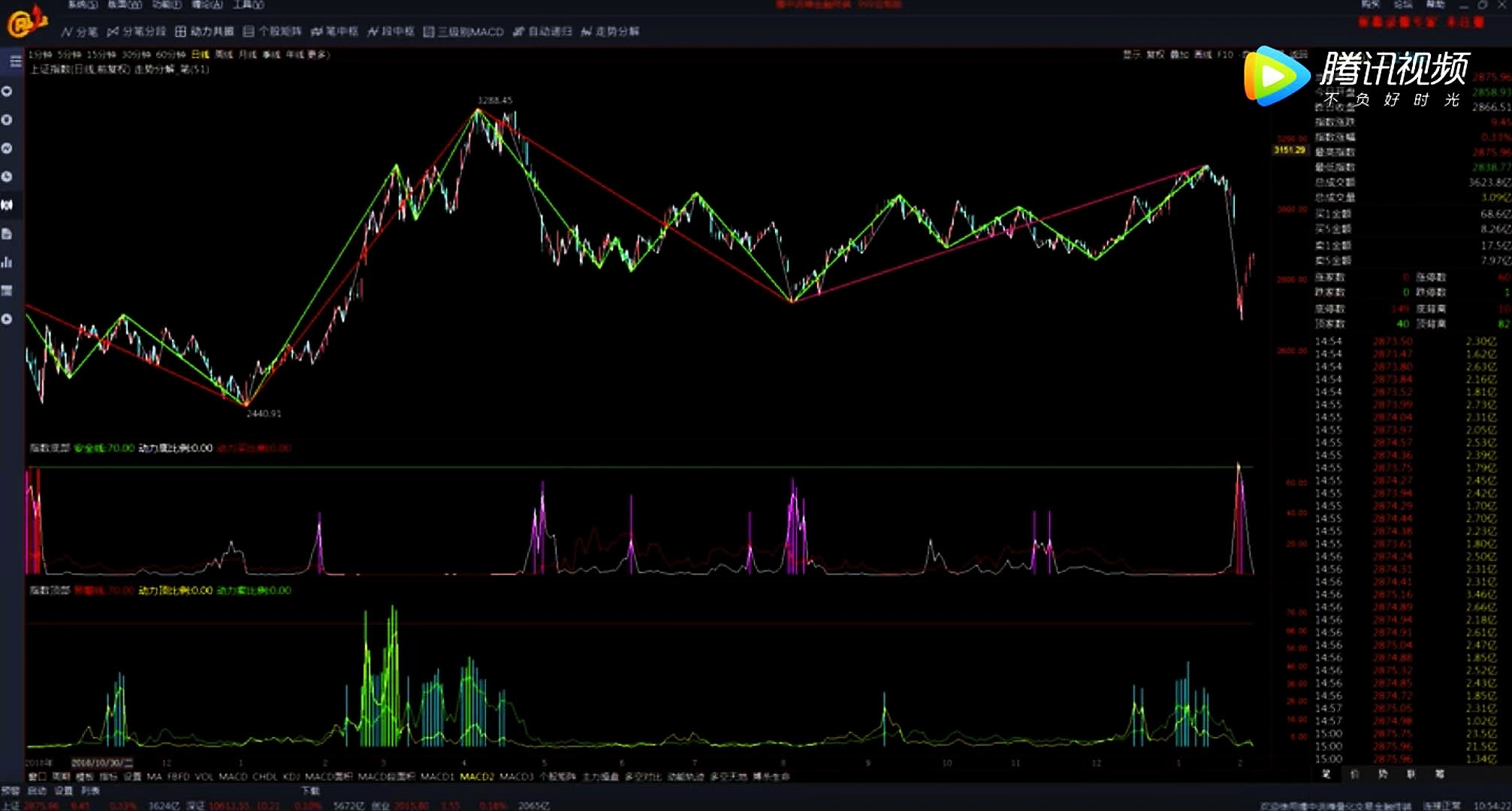Image resolution: width=1512 pixels, height=811 pixels.
Task: Open the 个股矩阵 tool
Action: click(x=272, y=32)
